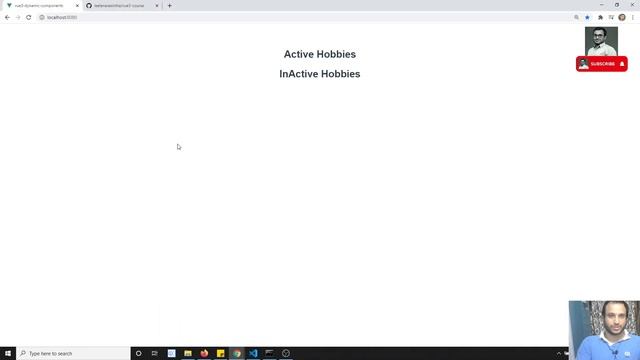640x360 pixels.
Task: Open File Explorer from the taskbar
Action: (188, 353)
